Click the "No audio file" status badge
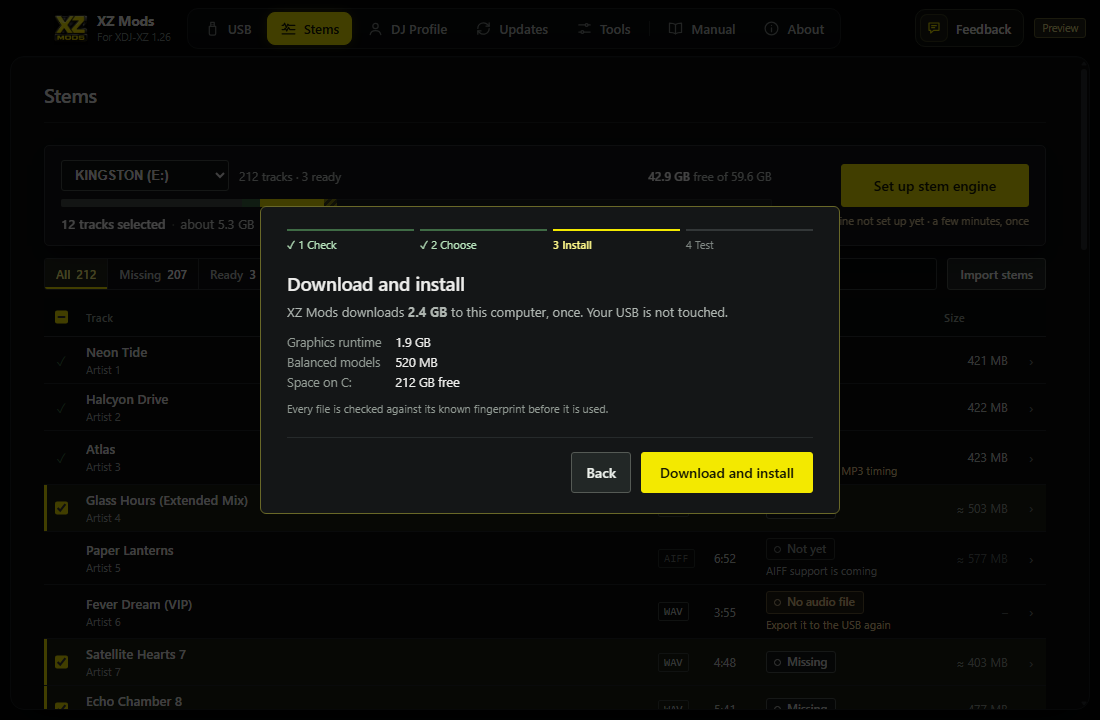Image resolution: width=1100 pixels, height=720 pixels. 814,602
